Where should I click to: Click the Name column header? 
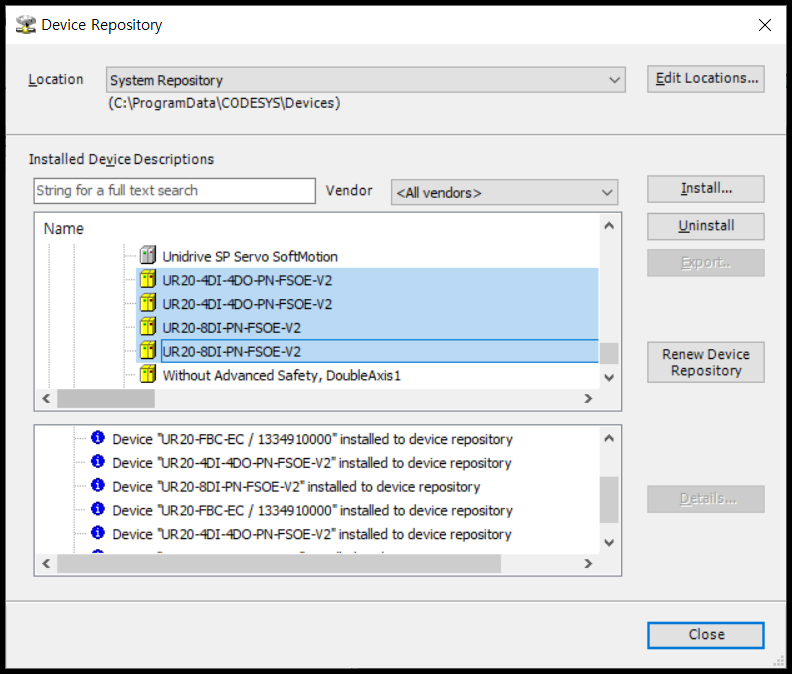64,229
